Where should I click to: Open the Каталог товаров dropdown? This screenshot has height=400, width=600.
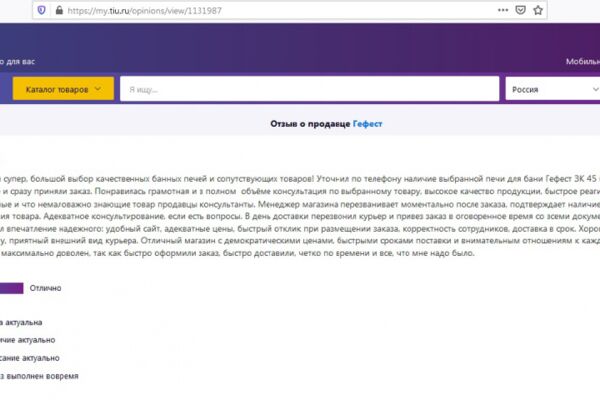point(63,89)
